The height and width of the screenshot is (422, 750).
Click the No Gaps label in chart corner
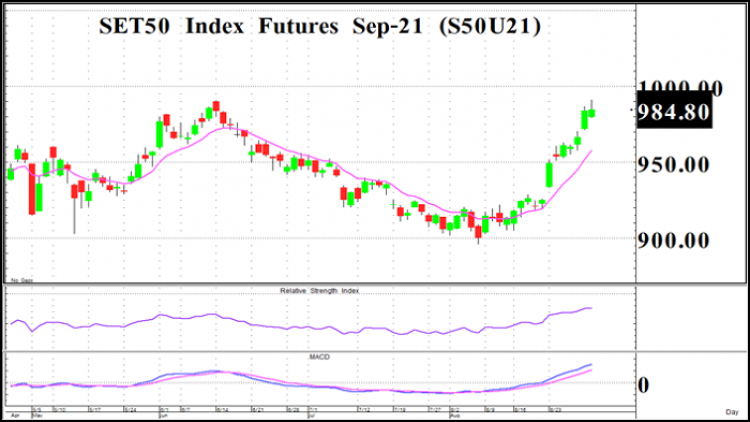point(22,280)
